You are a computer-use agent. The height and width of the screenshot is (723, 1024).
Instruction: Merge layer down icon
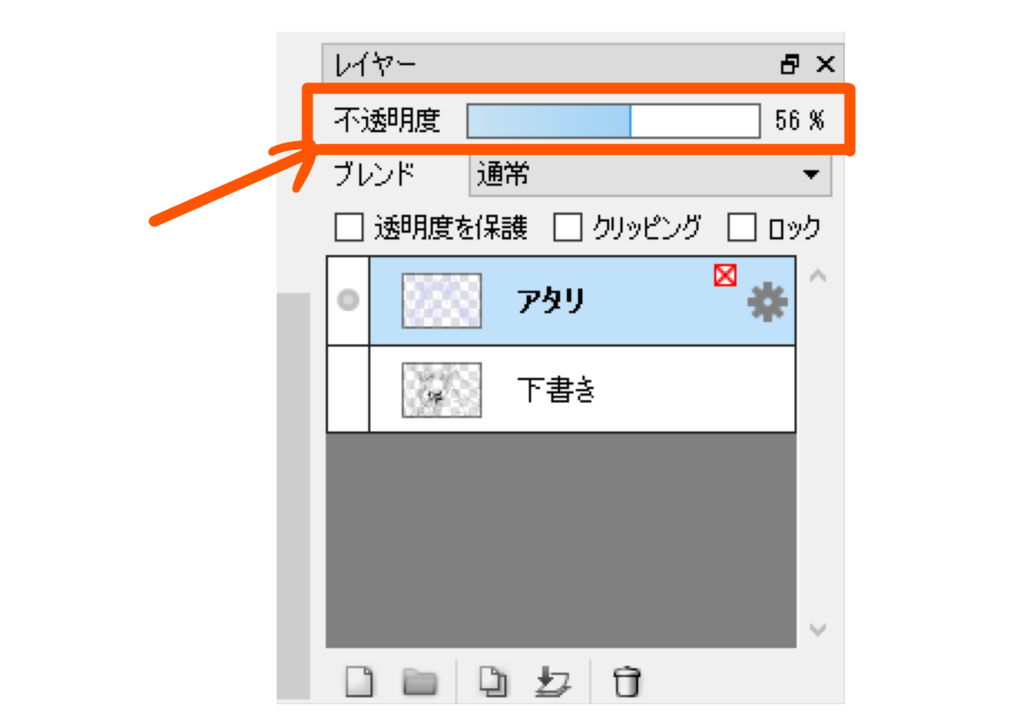552,682
